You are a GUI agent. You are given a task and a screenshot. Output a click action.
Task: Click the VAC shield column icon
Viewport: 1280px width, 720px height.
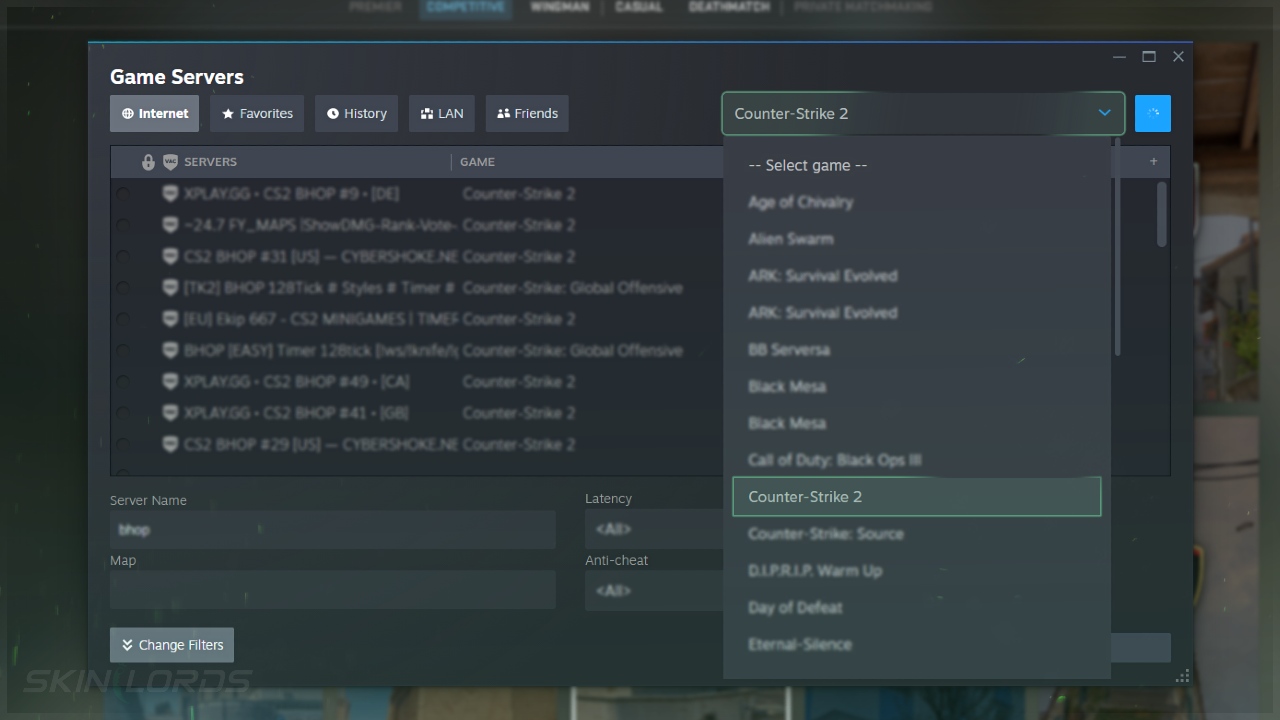pos(170,162)
